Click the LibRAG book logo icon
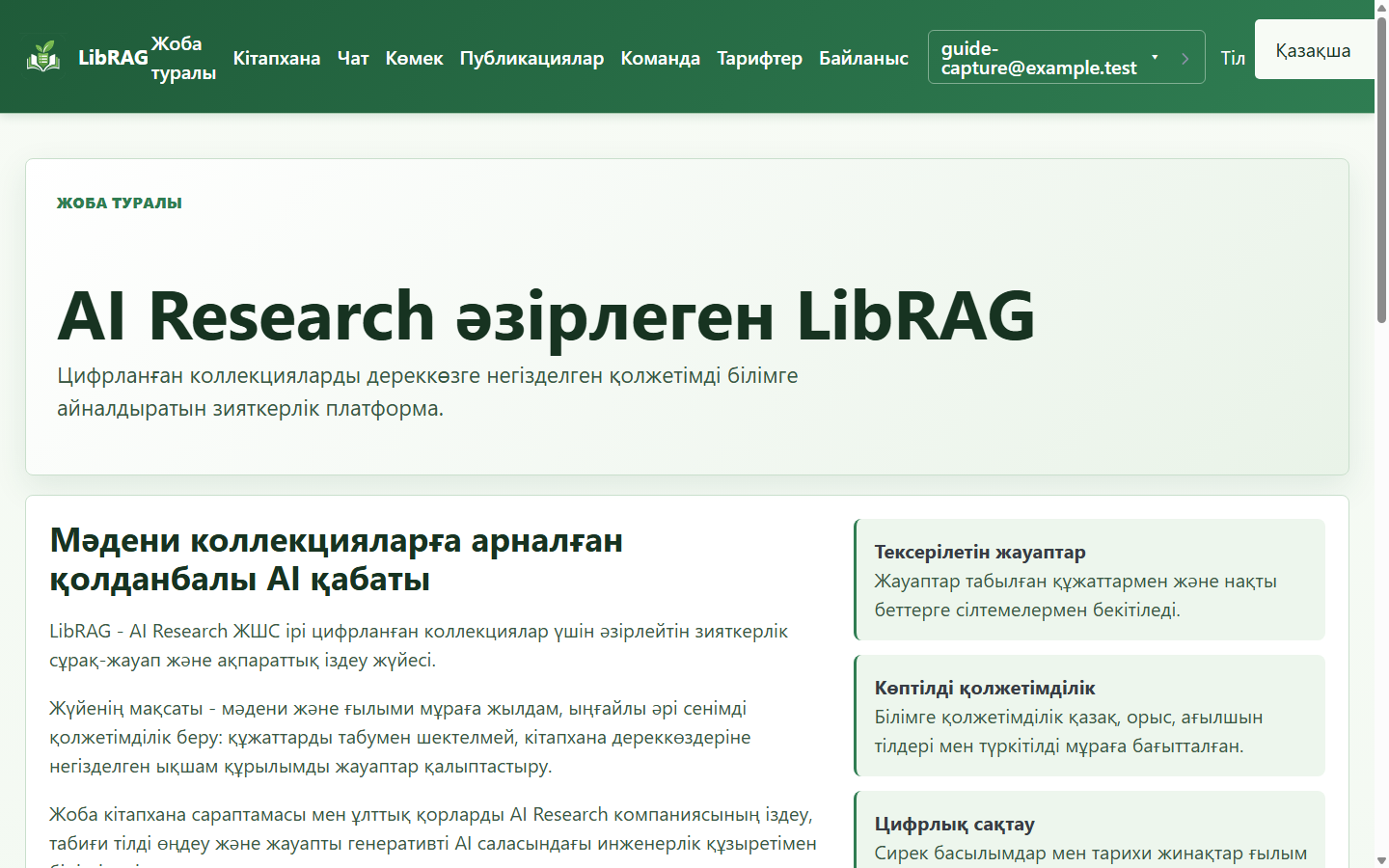The width and height of the screenshot is (1389, 868). [43, 57]
